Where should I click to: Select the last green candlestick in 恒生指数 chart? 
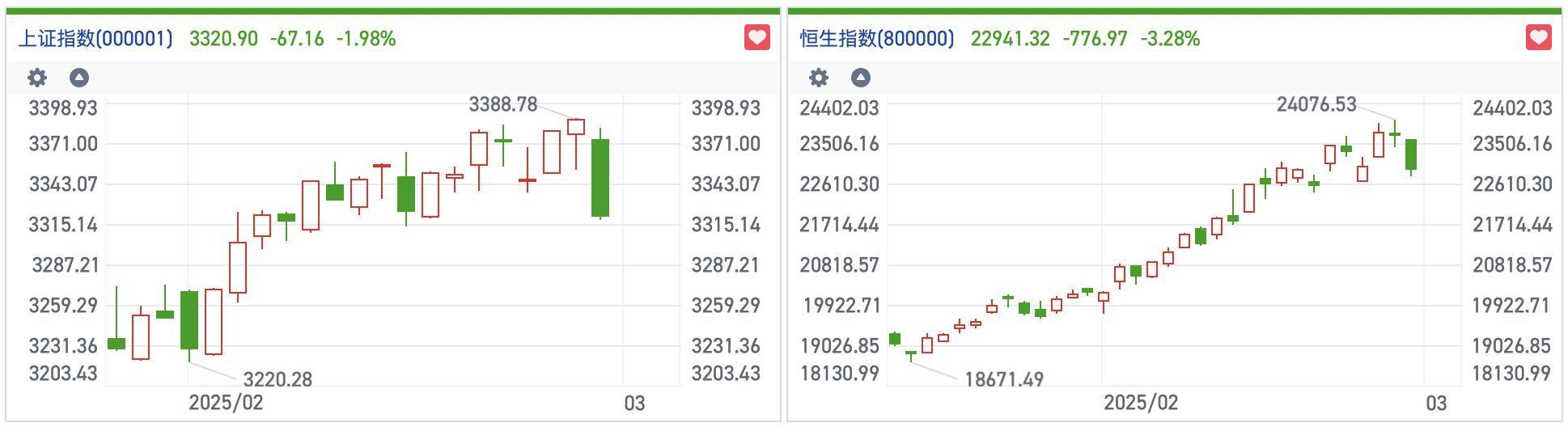point(1411,154)
